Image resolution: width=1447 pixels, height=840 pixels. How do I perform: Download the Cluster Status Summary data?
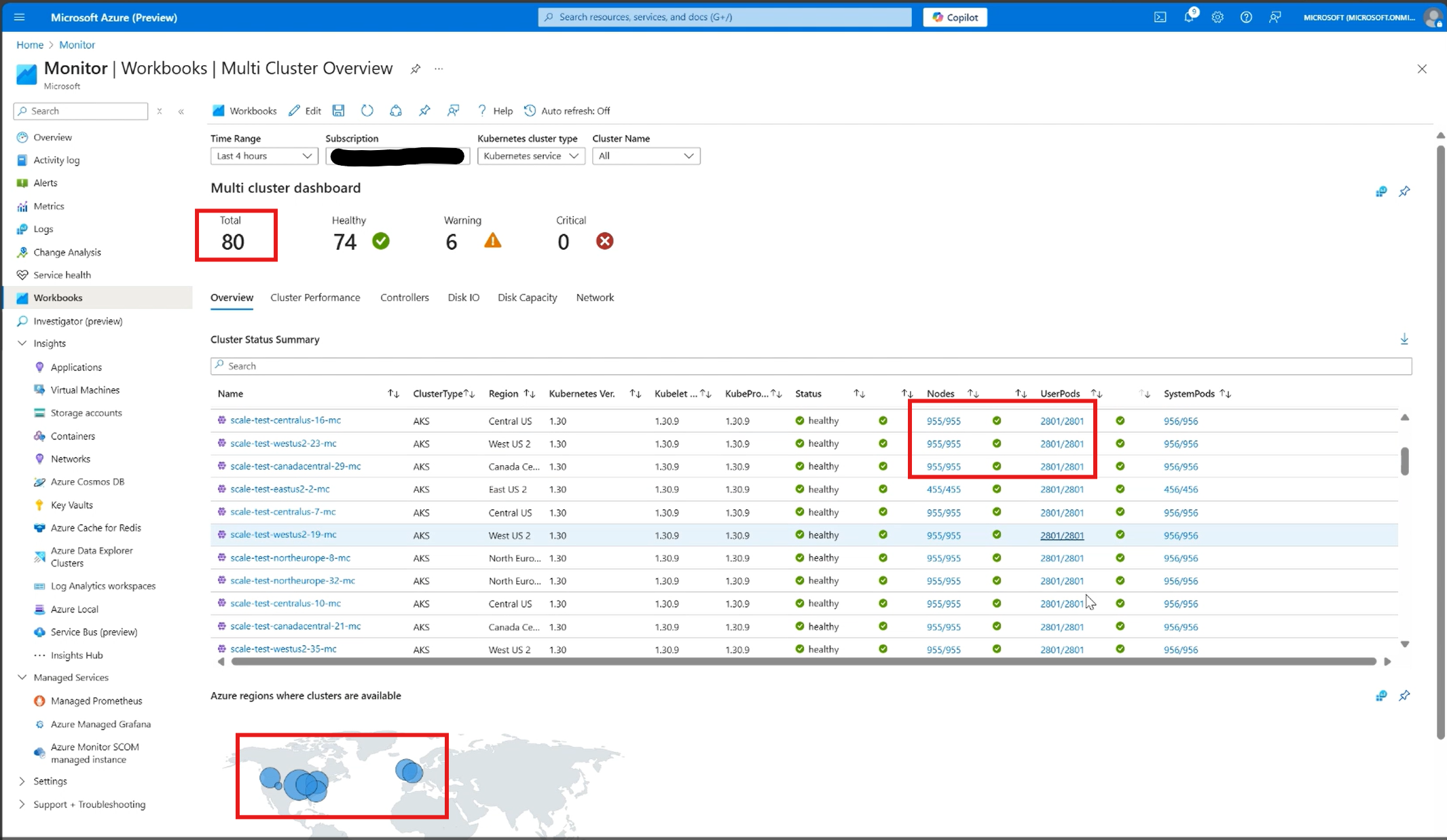[x=1404, y=339]
